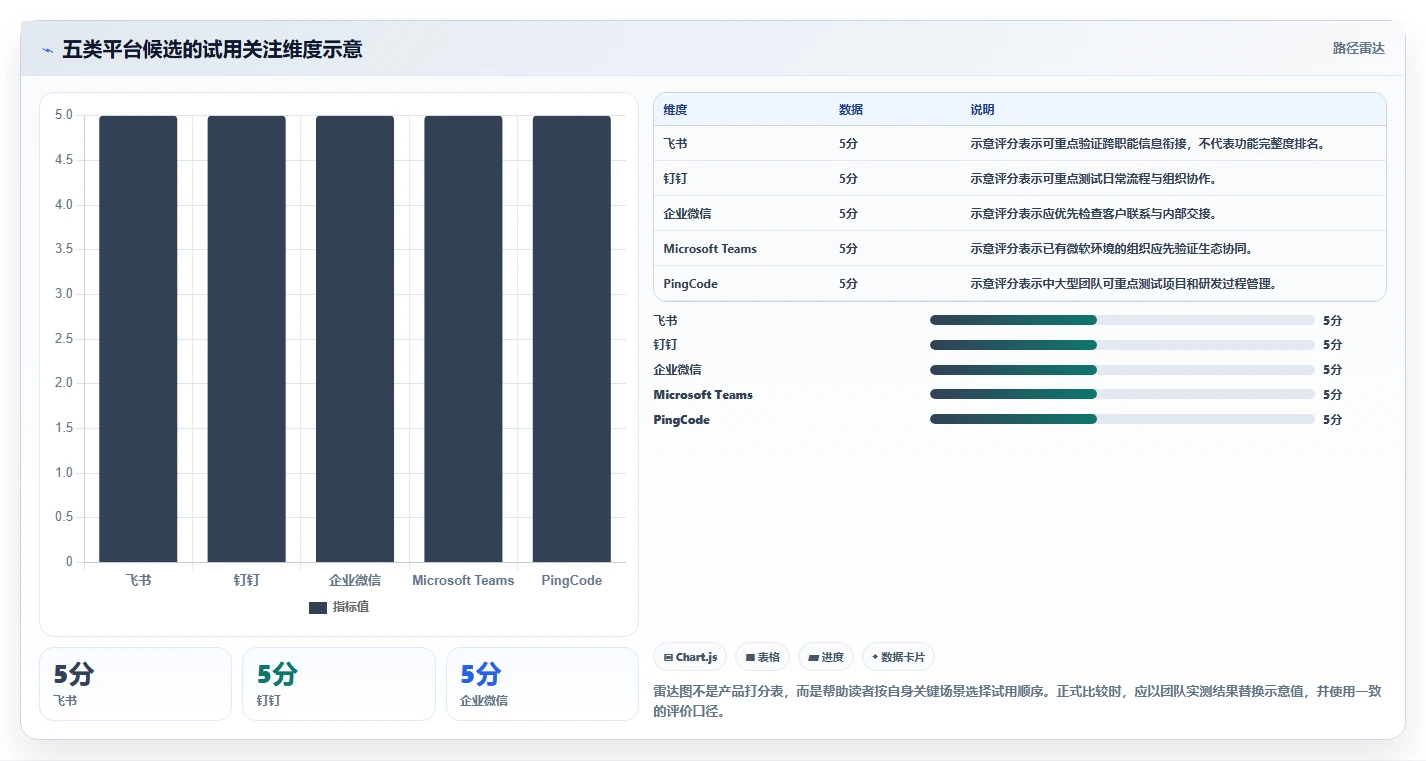This screenshot has height=761, width=1426.
Task: Click the header icon beside the title
Action: [x=48, y=50]
